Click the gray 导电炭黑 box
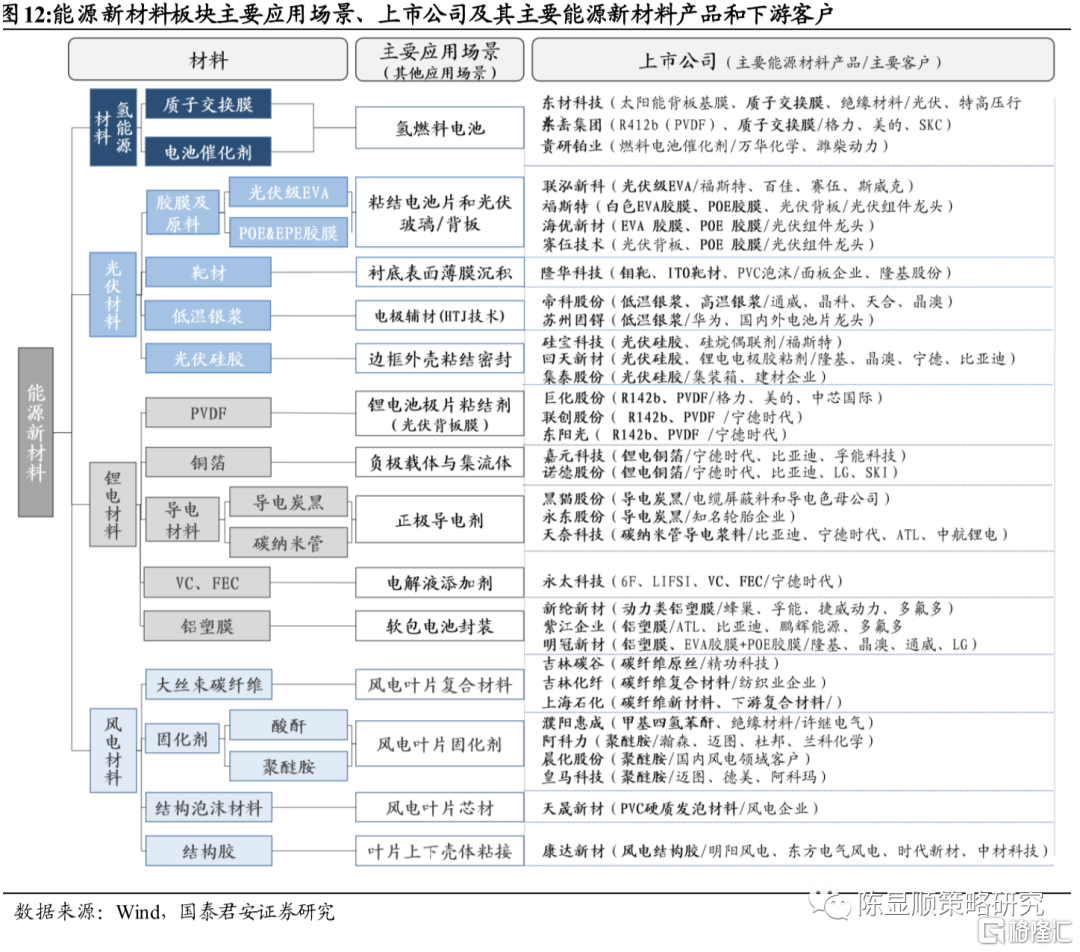 click(289, 502)
